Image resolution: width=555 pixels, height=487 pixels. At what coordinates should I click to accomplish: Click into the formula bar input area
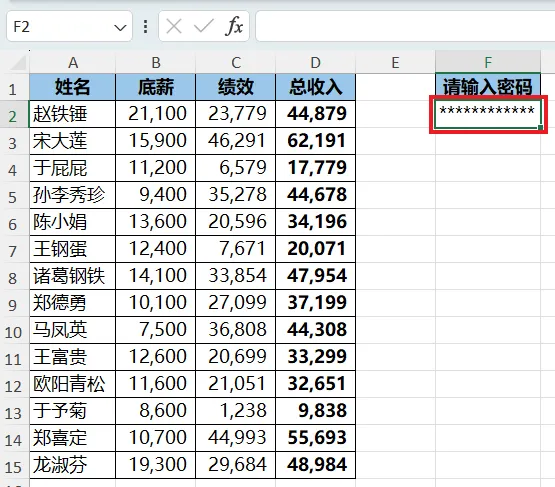[405, 26]
